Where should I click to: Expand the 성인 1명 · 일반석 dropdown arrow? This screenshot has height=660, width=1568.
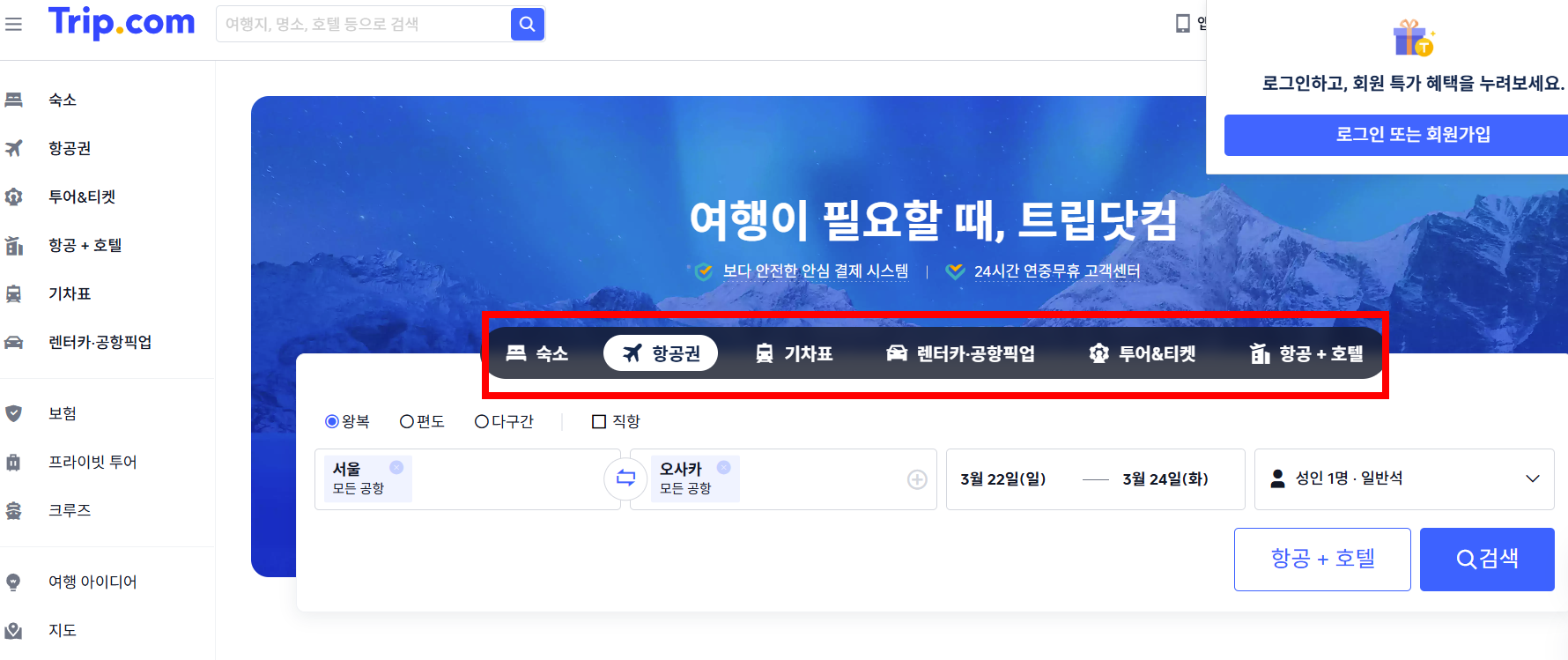(1533, 478)
